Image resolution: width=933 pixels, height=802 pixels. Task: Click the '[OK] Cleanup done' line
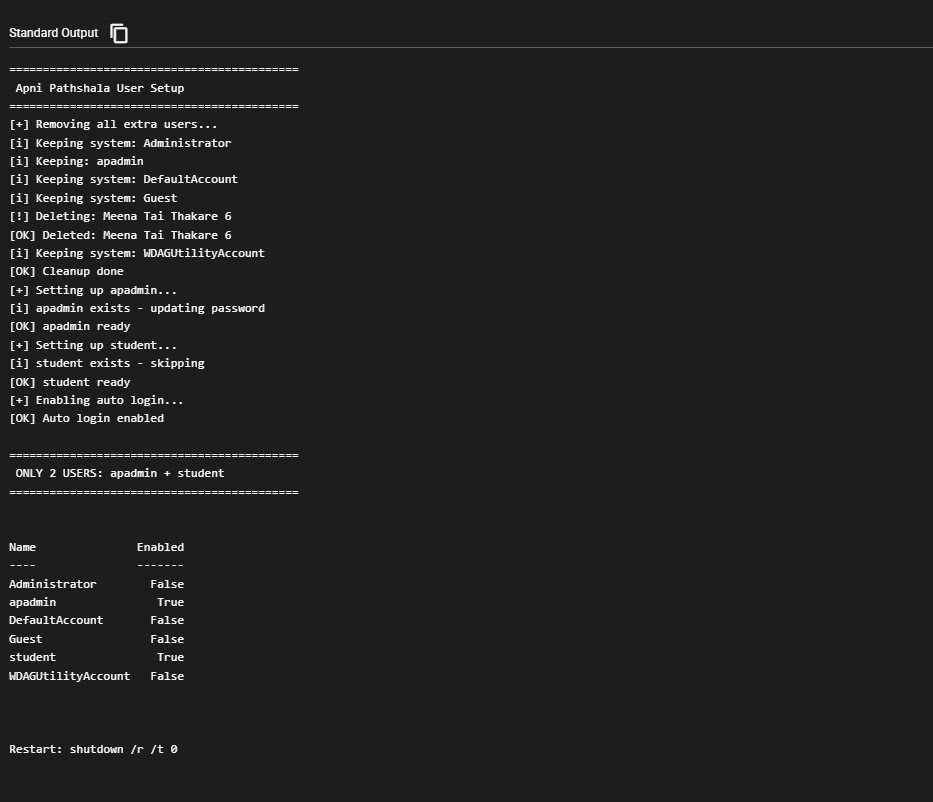(67, 271)
